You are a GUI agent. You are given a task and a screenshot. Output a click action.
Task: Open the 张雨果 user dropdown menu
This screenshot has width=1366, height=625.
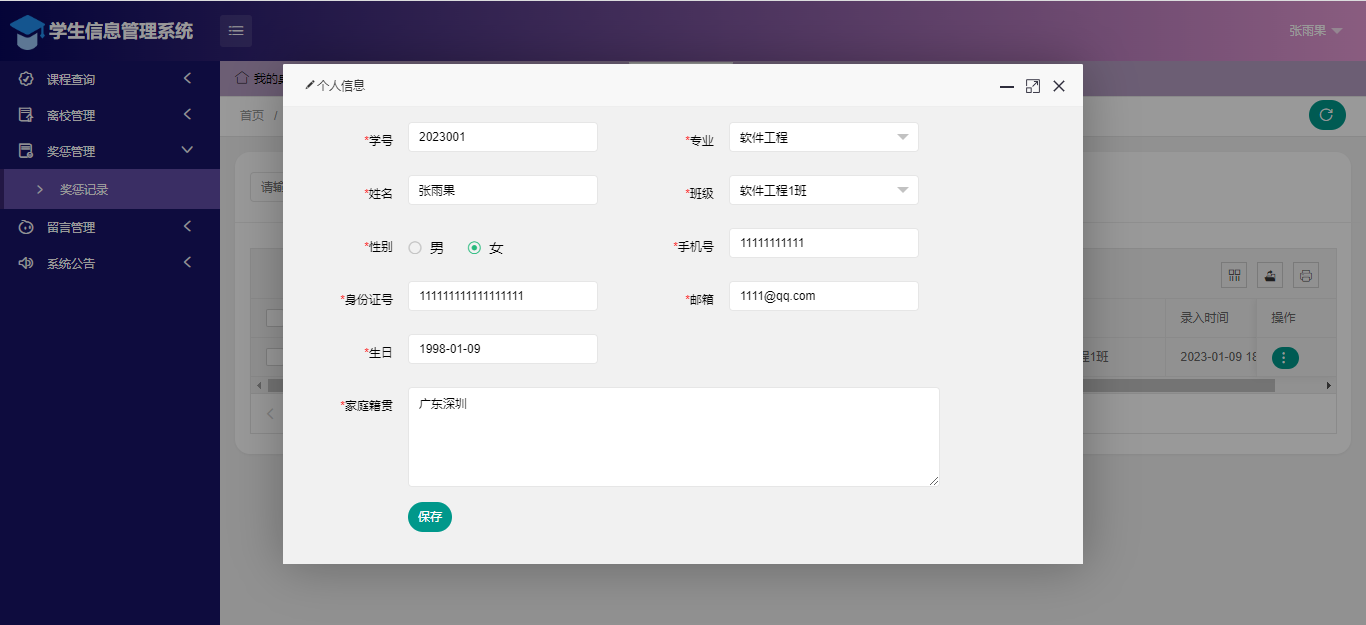[1315, 31]
